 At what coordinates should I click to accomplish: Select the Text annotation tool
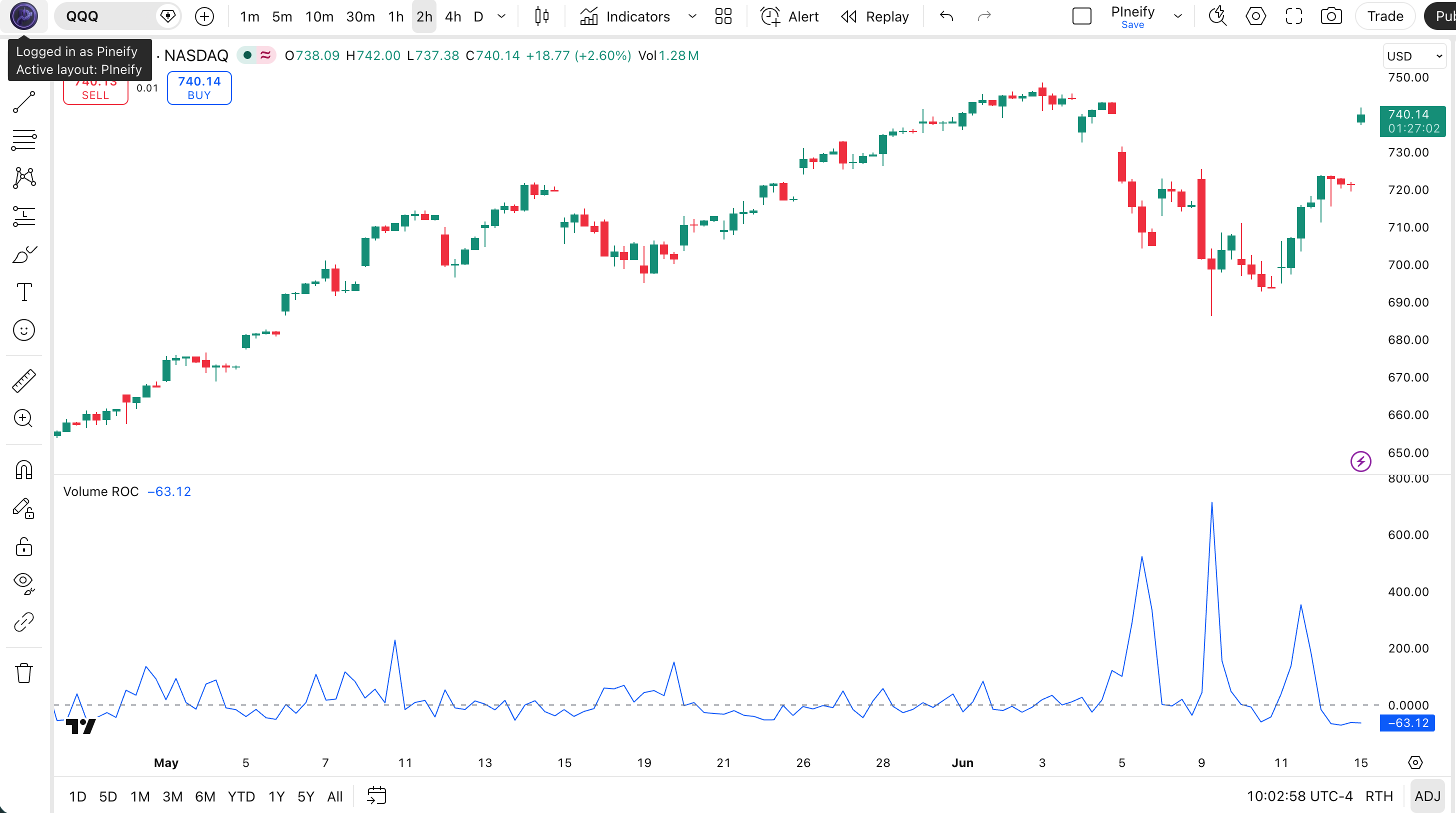click(x=23, y=292)
